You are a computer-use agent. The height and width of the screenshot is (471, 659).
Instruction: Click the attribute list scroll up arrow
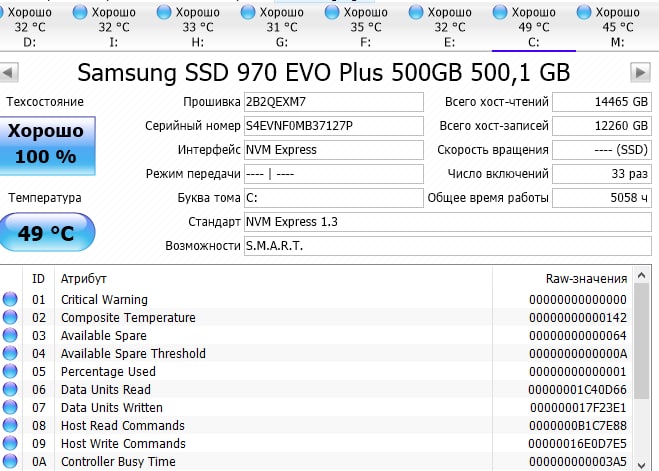click(x=641, y=276)
